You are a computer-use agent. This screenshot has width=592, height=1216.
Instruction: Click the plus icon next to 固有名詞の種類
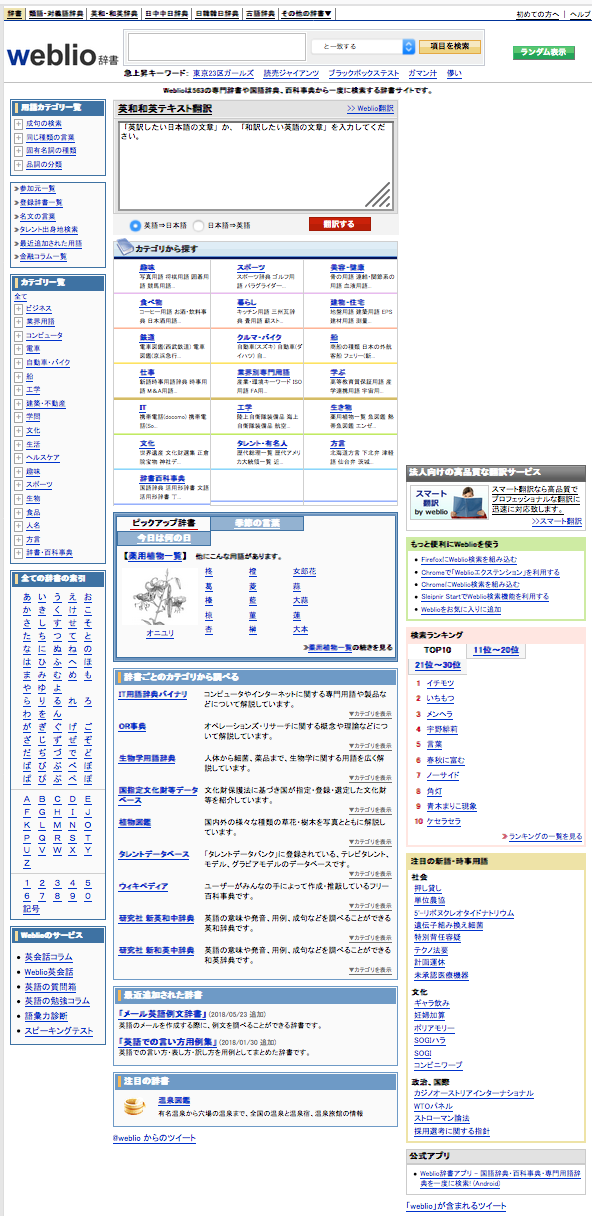tap(18, 151)
